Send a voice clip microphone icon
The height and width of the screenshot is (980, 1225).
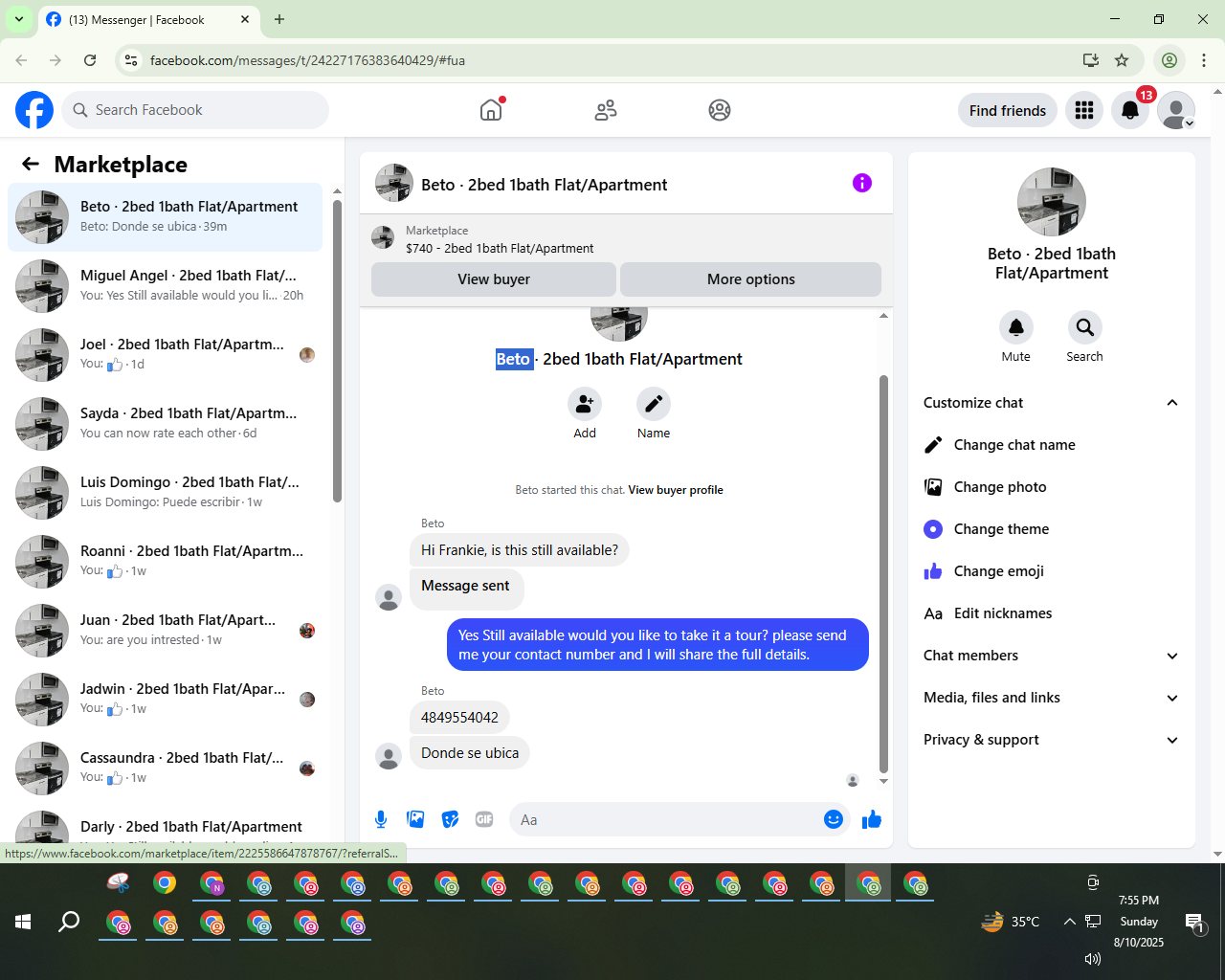381,819
